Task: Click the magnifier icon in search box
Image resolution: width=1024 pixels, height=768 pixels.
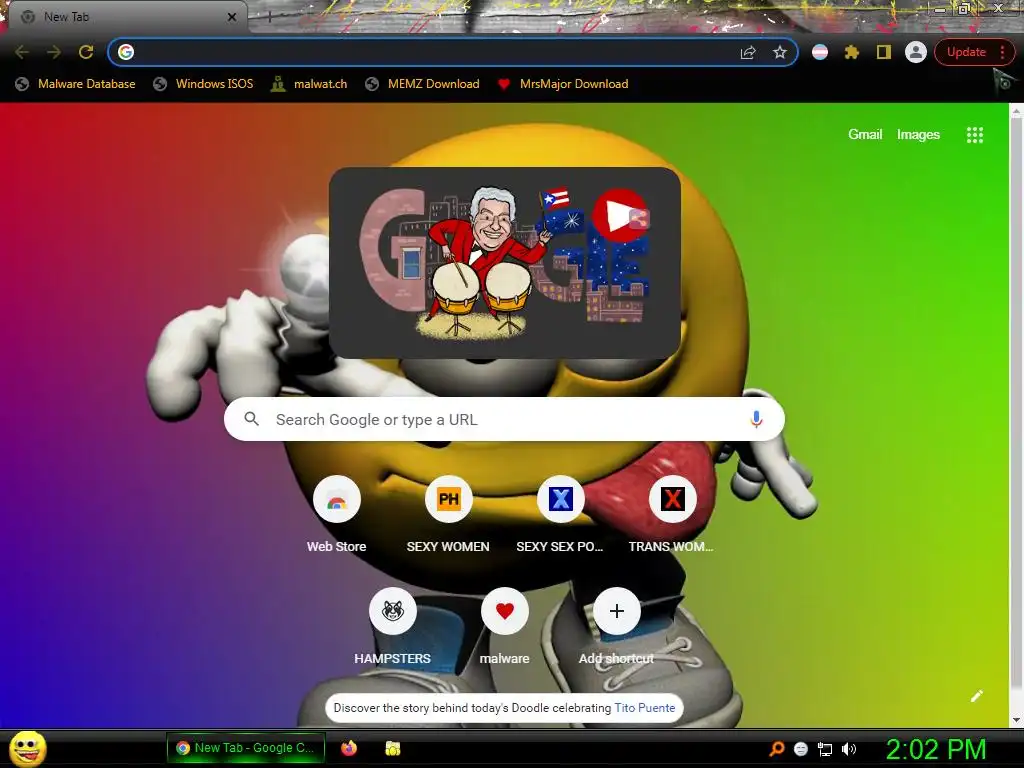Action: 251,419
